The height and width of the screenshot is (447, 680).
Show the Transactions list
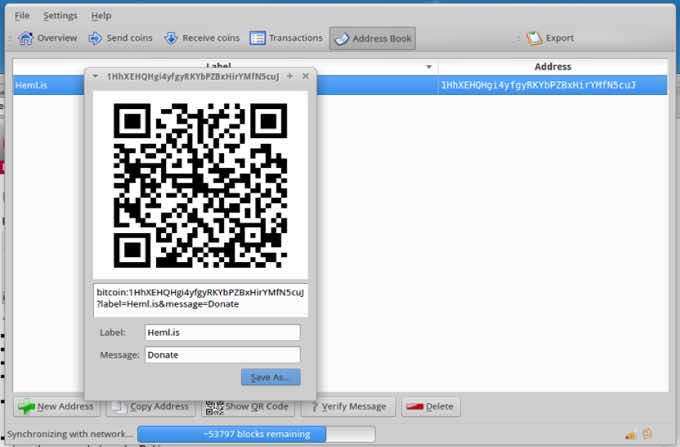[x=286, y=39]
